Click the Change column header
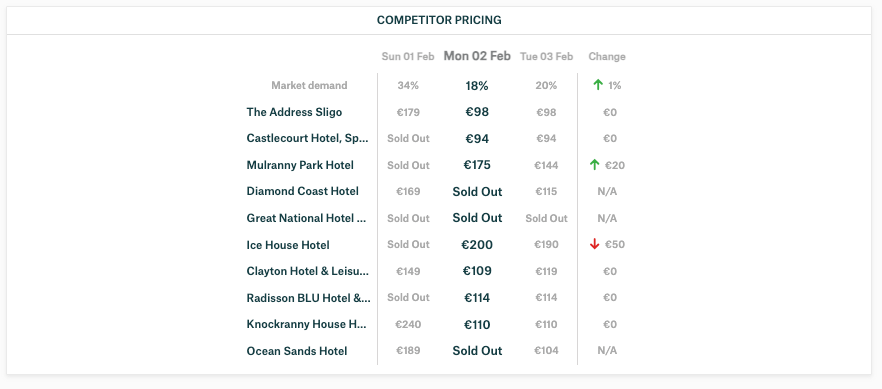This screenshot has height=389, width=882. [x=607, y=56]
